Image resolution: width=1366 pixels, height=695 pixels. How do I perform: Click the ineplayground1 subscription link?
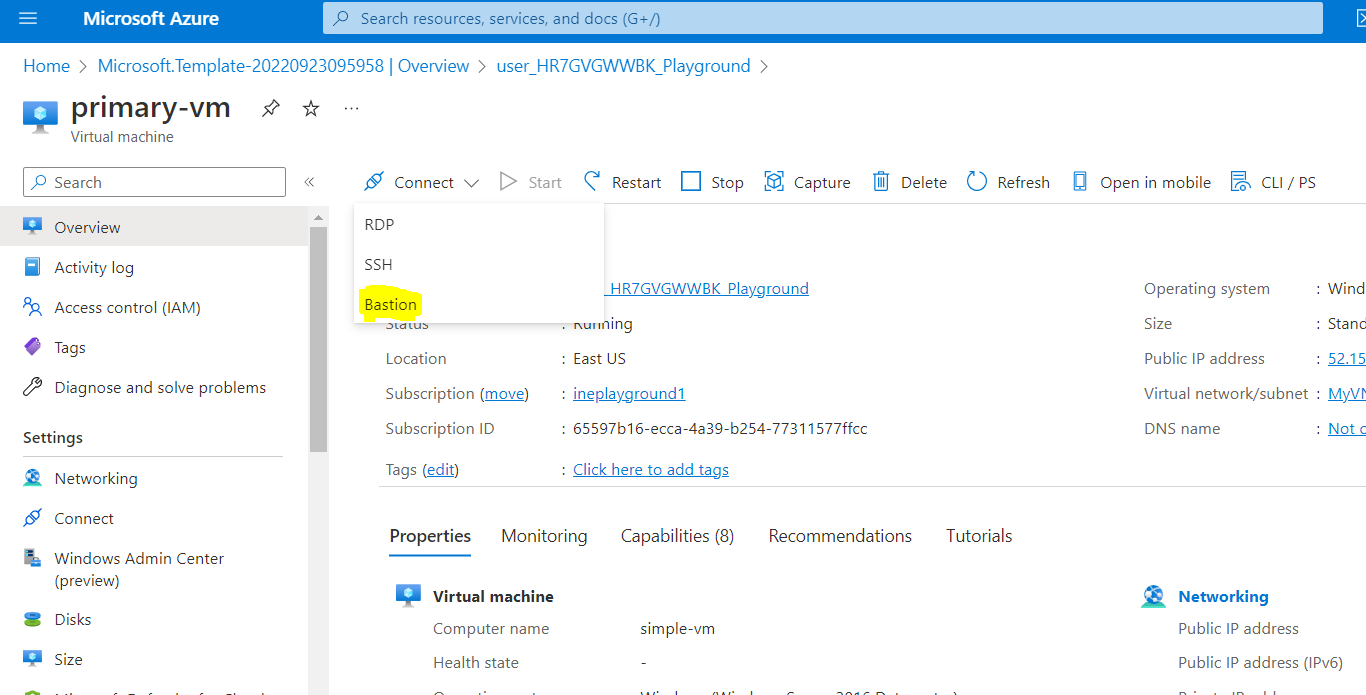[629, 394]
